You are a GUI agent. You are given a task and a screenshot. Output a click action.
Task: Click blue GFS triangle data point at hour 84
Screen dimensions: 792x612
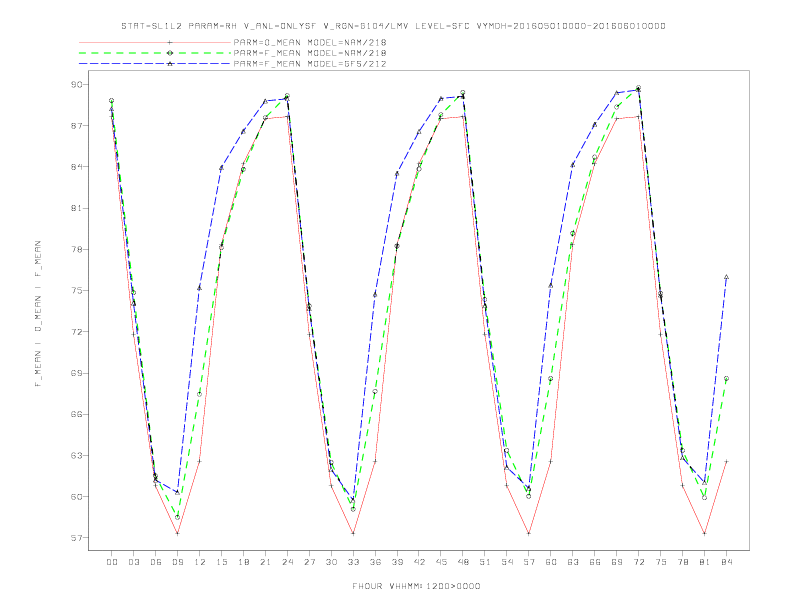726,277
